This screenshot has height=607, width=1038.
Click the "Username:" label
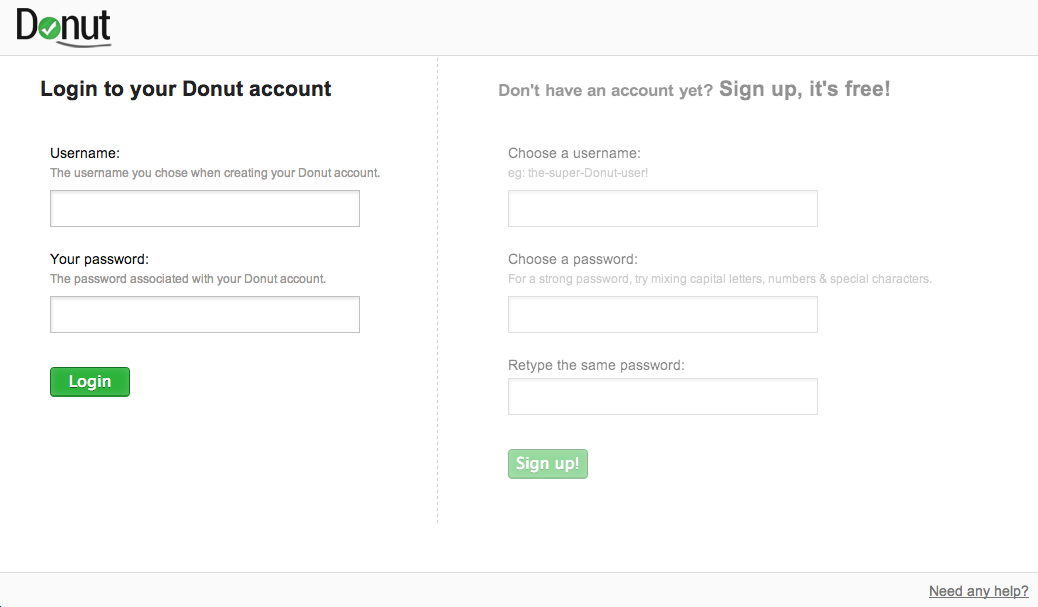tap(85, 153)
